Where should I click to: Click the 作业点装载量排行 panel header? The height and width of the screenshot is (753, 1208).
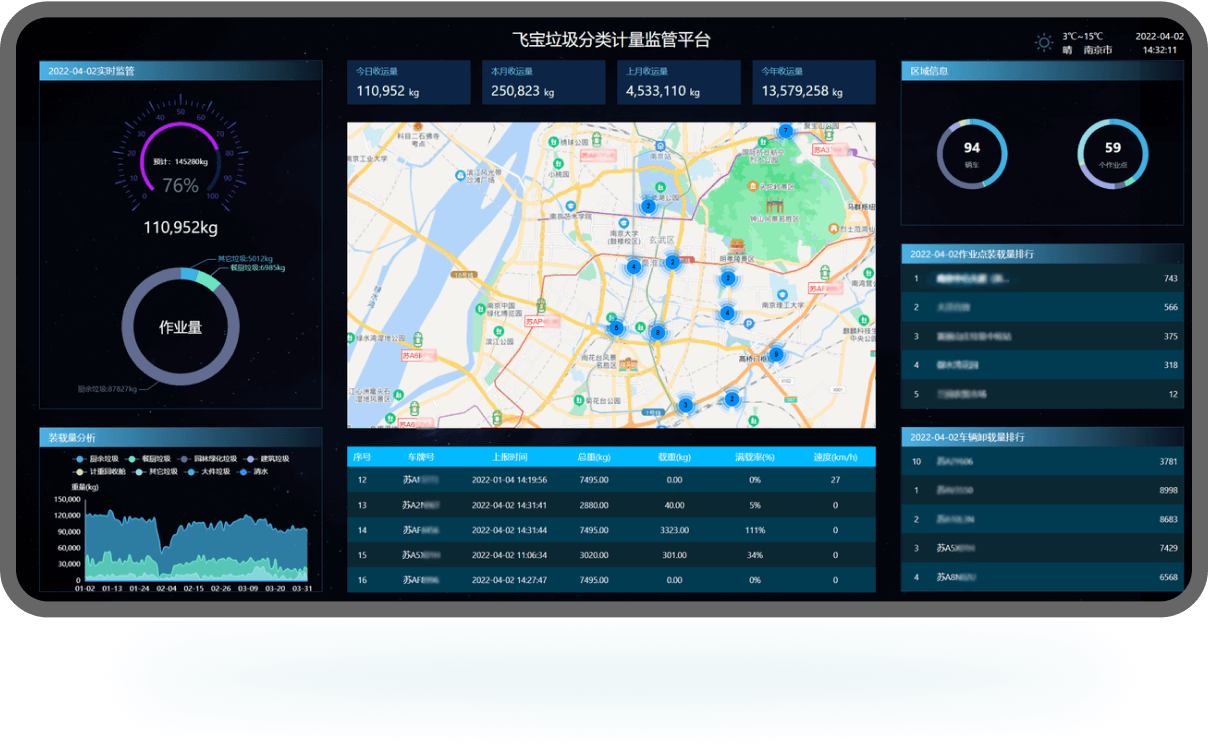click(1042, 254)
